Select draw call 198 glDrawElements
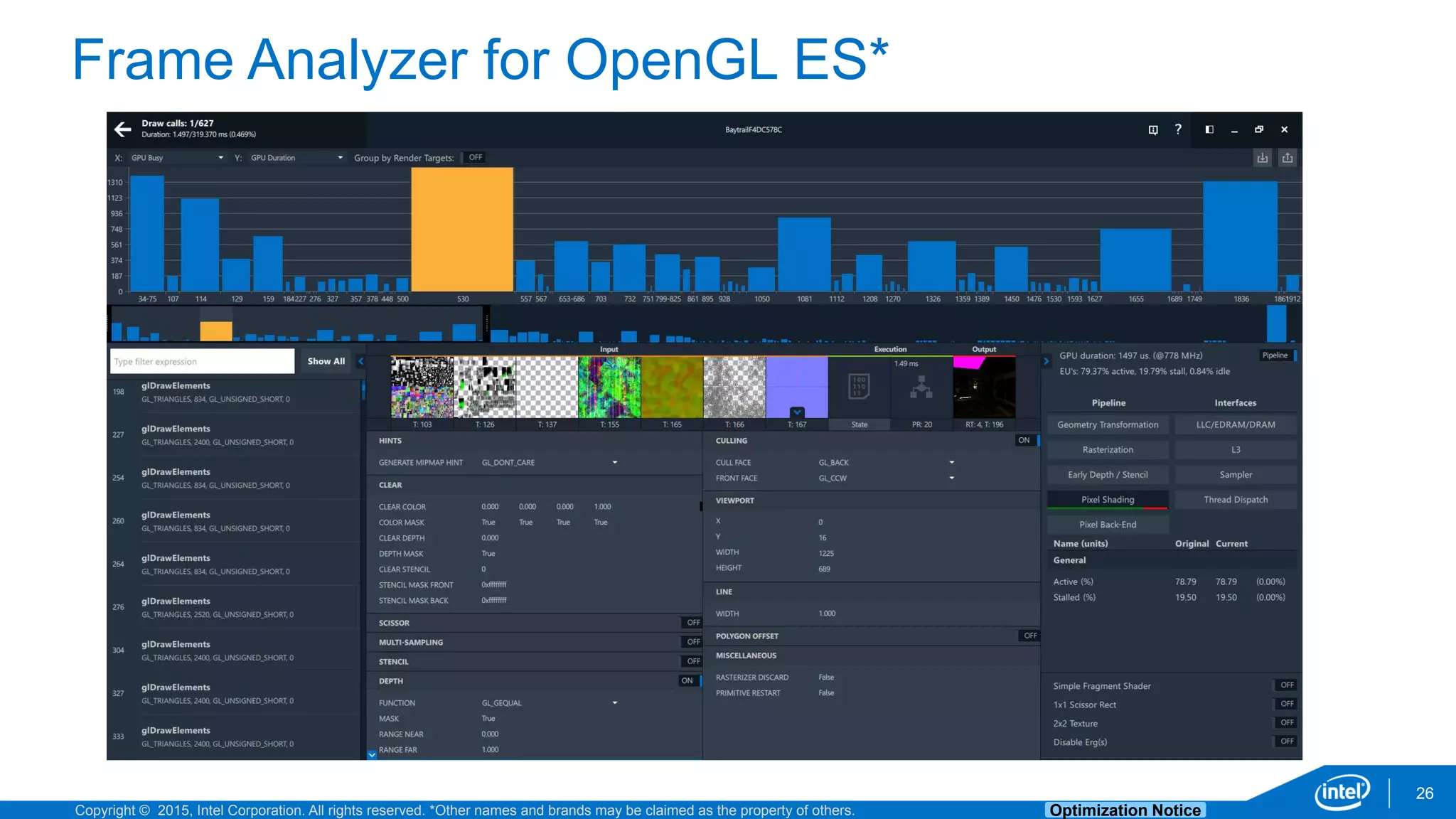Viewport: 1456px width, 819px height. (235, 392)
